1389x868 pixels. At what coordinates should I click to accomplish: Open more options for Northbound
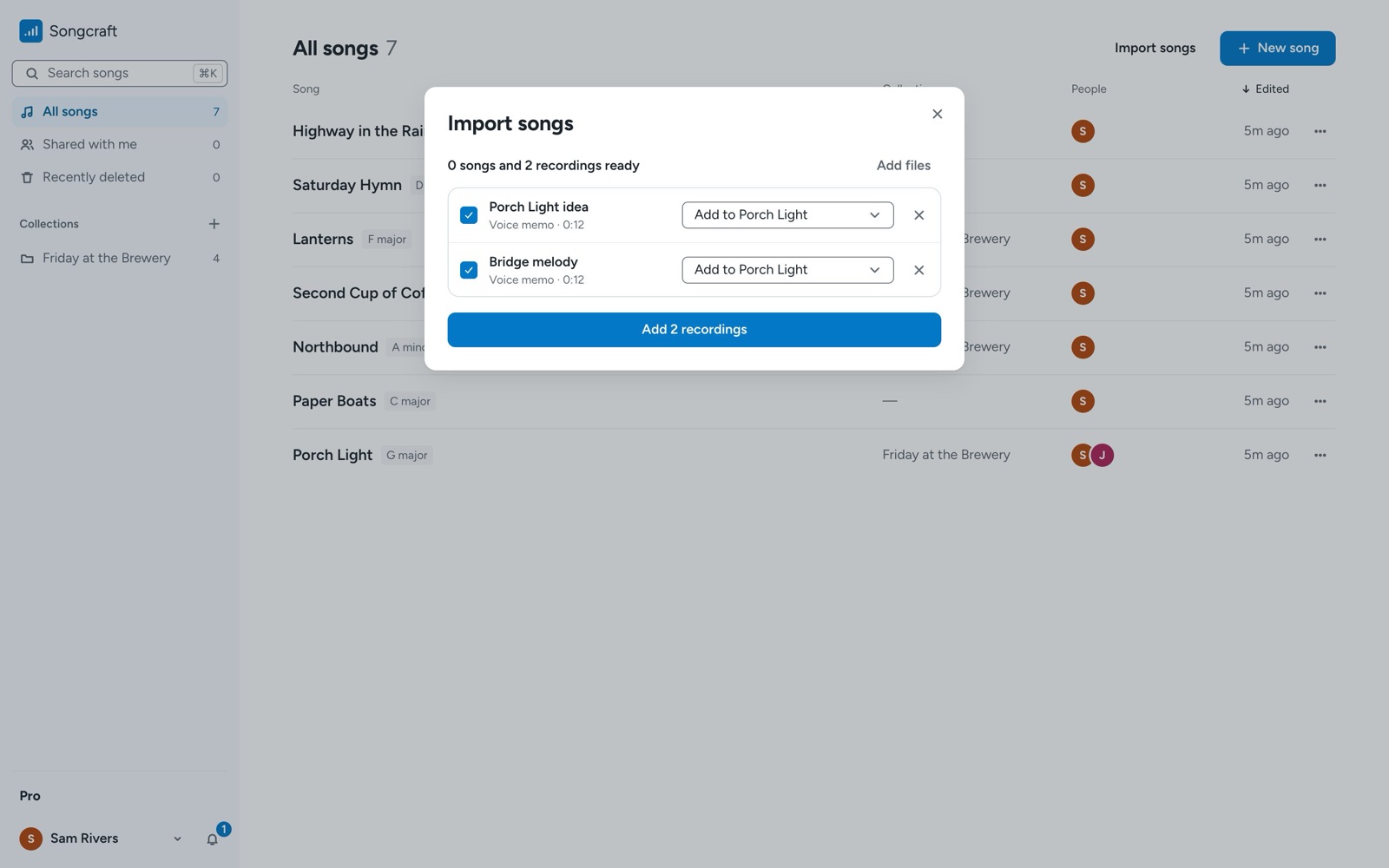tap(1320, 347)
